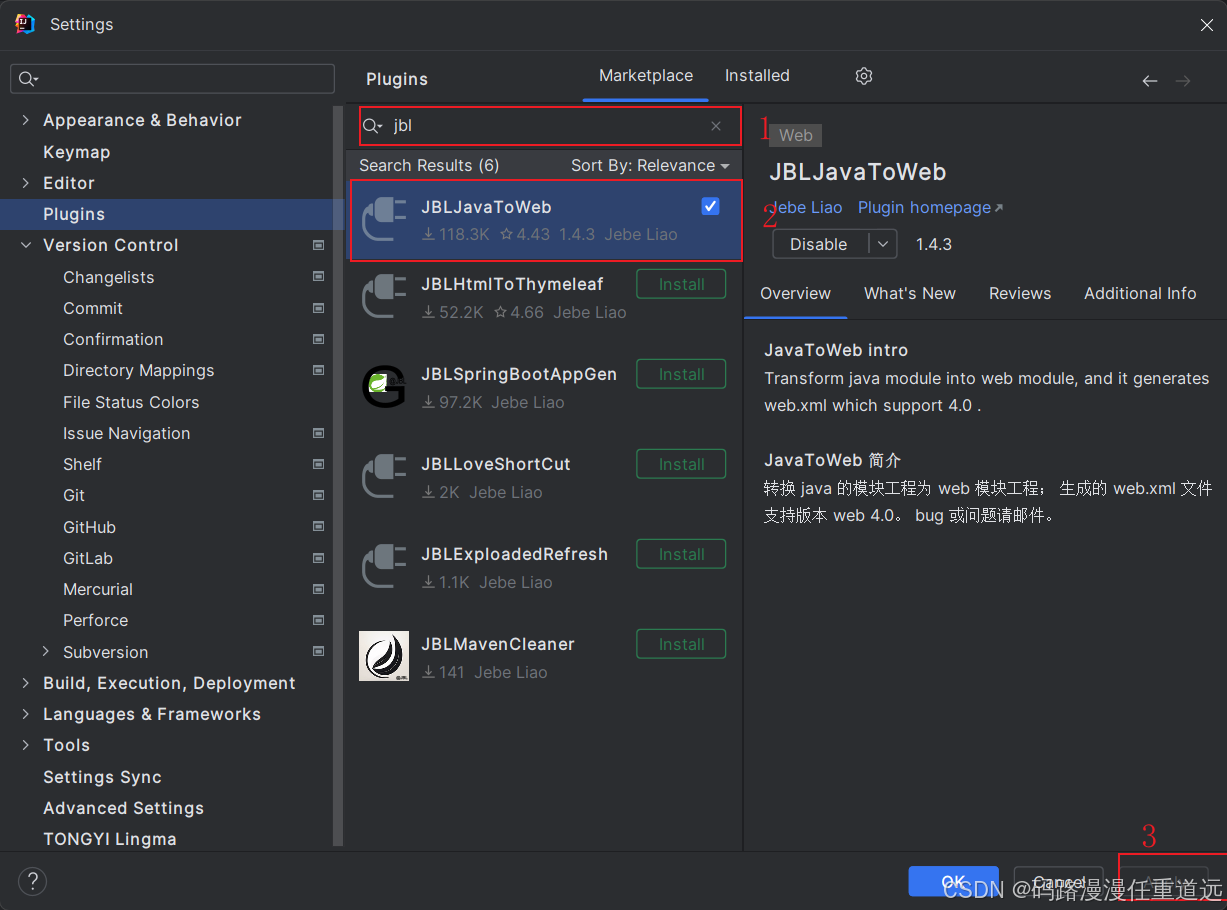Open the Disable button dropdown arrow
Image resolution: width=1227 pixels, height=910 pixels.
click(x=883, y=244)
